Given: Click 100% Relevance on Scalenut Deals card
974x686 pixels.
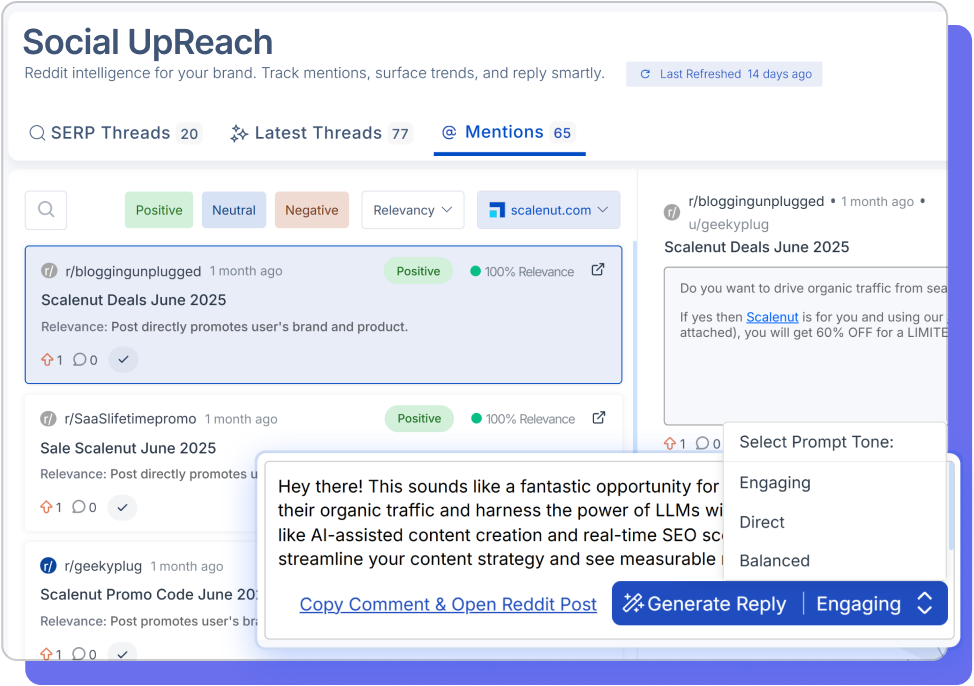Looking at the screenshot, I should point(522,272).
